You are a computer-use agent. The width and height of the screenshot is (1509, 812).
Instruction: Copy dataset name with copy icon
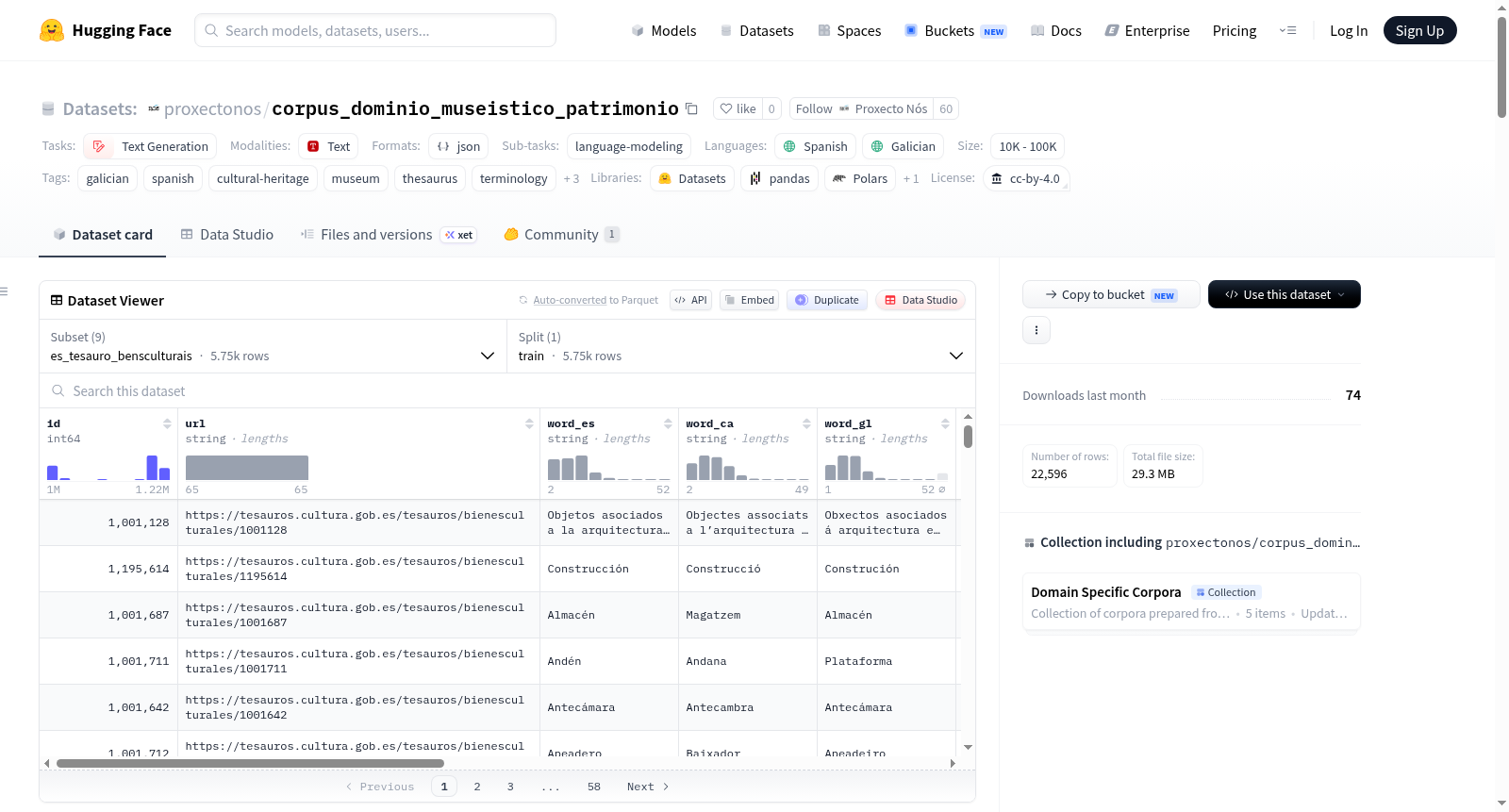point(691,108)
